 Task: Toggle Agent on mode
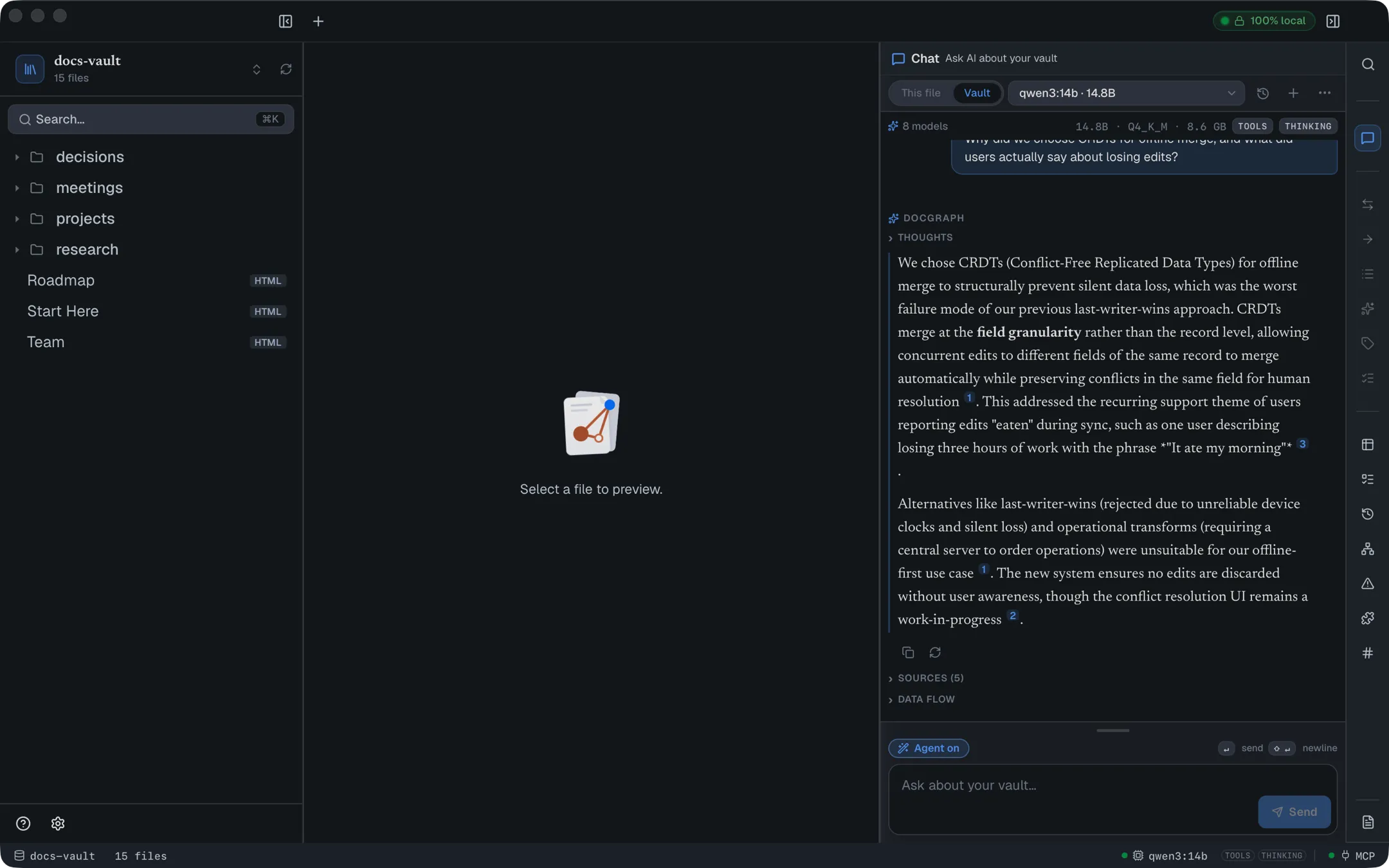click(x=929, y=748)
